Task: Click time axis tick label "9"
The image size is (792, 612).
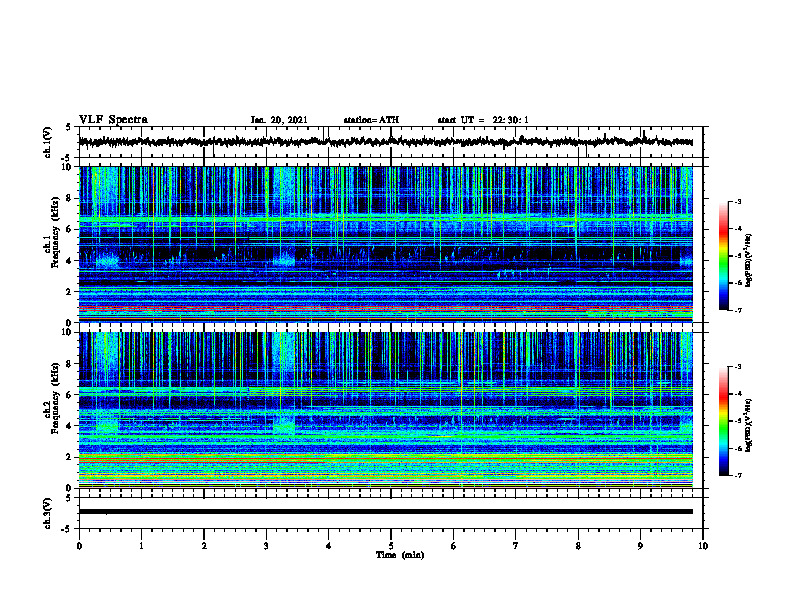Action: click(x=640, y=546)
